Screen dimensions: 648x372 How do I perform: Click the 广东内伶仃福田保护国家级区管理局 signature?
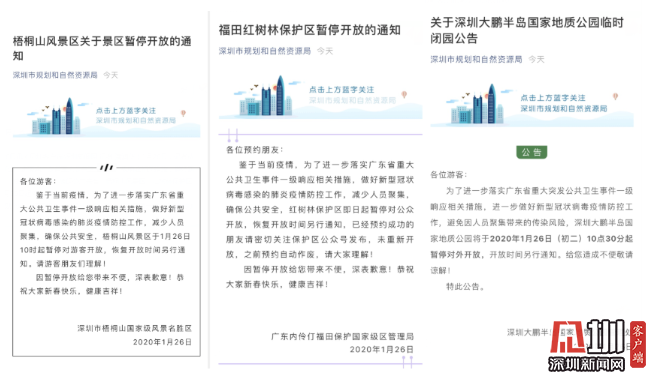(x=342, y=336)
